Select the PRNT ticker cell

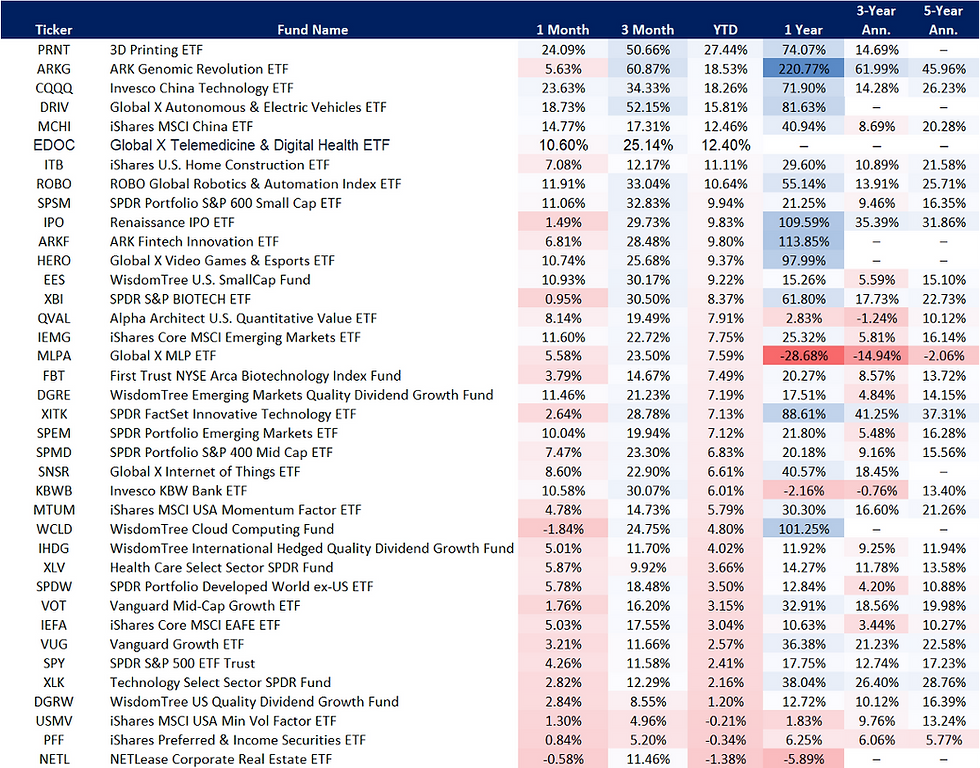point(54,50)
